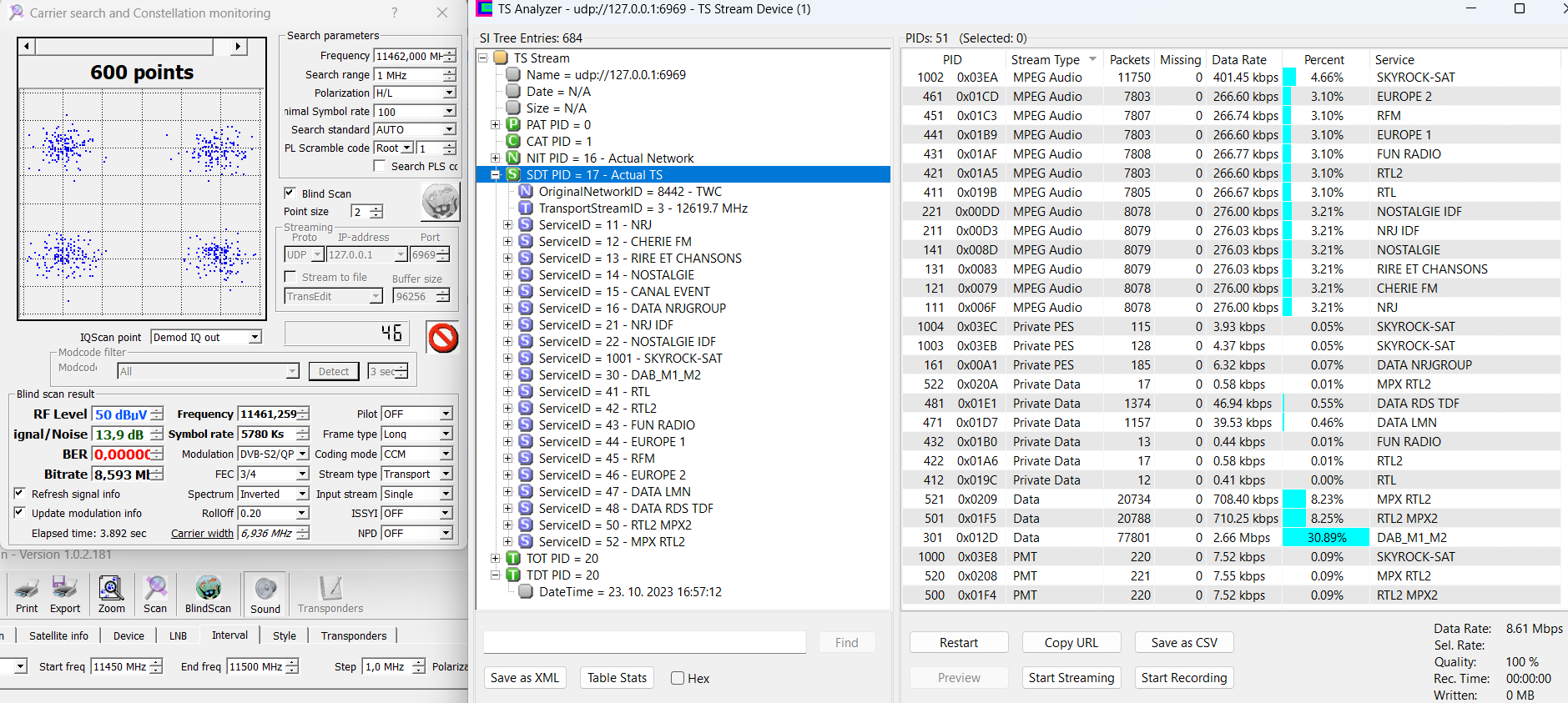Click the Carrier width link
This screenshot has height=703, width=1568.
202,534
